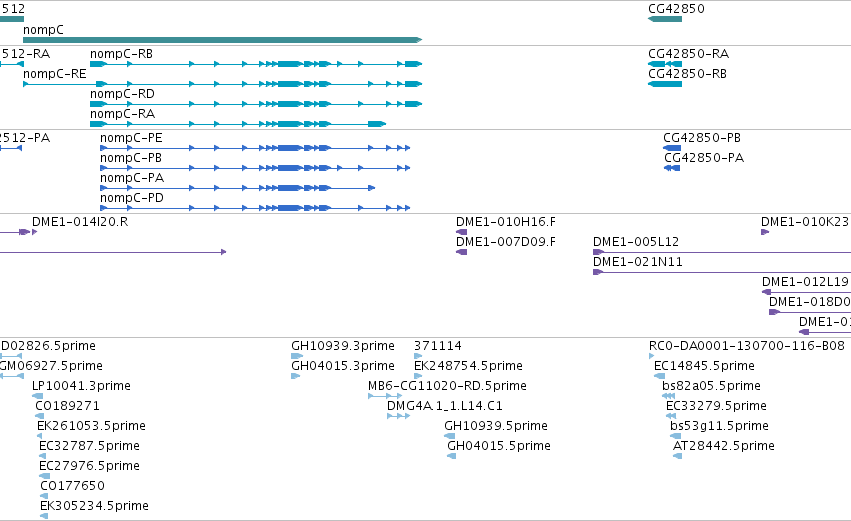Viewport: 851px width, 521px height.
Task: Select DME1-021N11 clone label
Action: (x=638, y=262)
